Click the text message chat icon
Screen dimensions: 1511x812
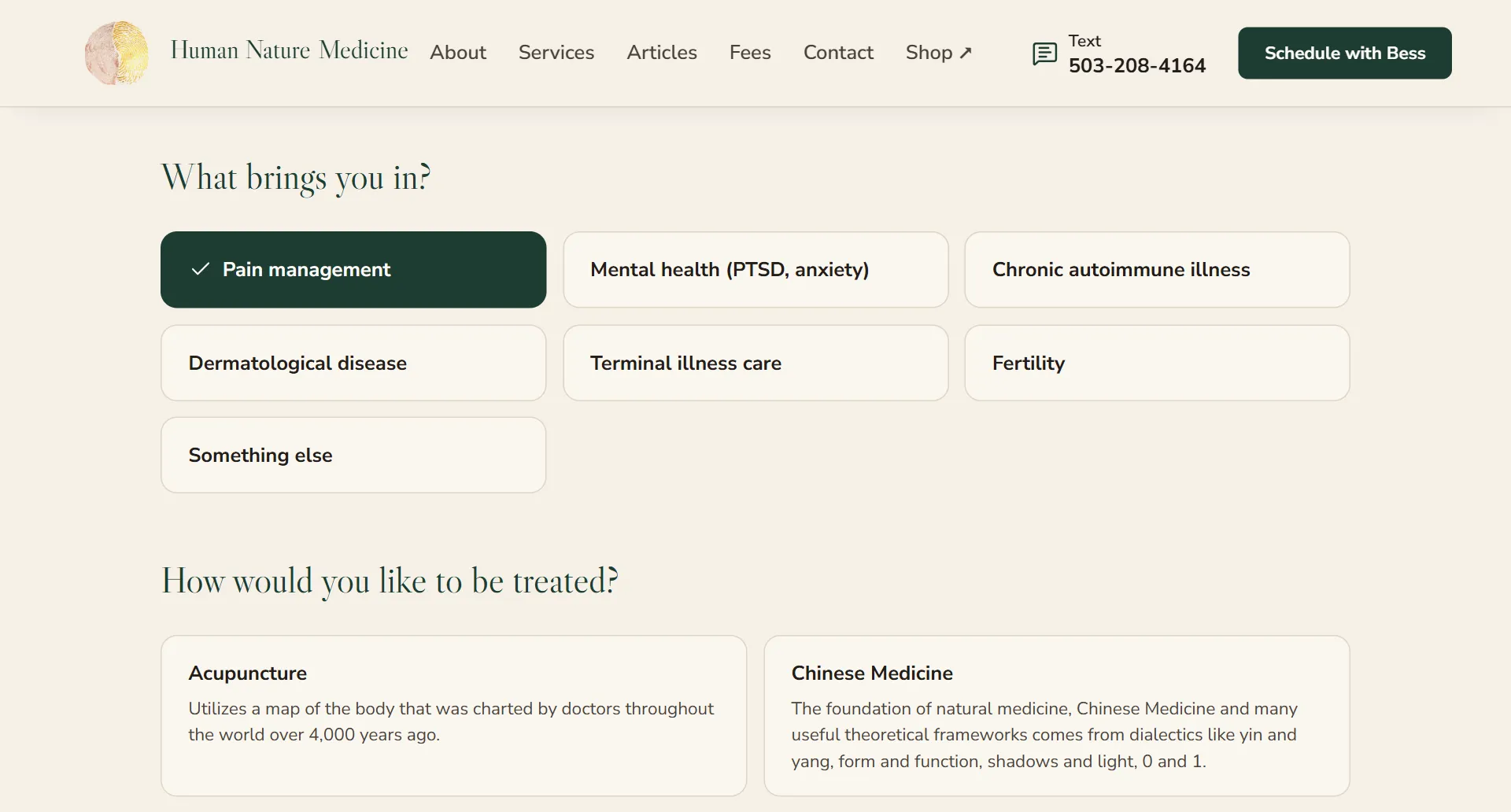coord(1044,54)
